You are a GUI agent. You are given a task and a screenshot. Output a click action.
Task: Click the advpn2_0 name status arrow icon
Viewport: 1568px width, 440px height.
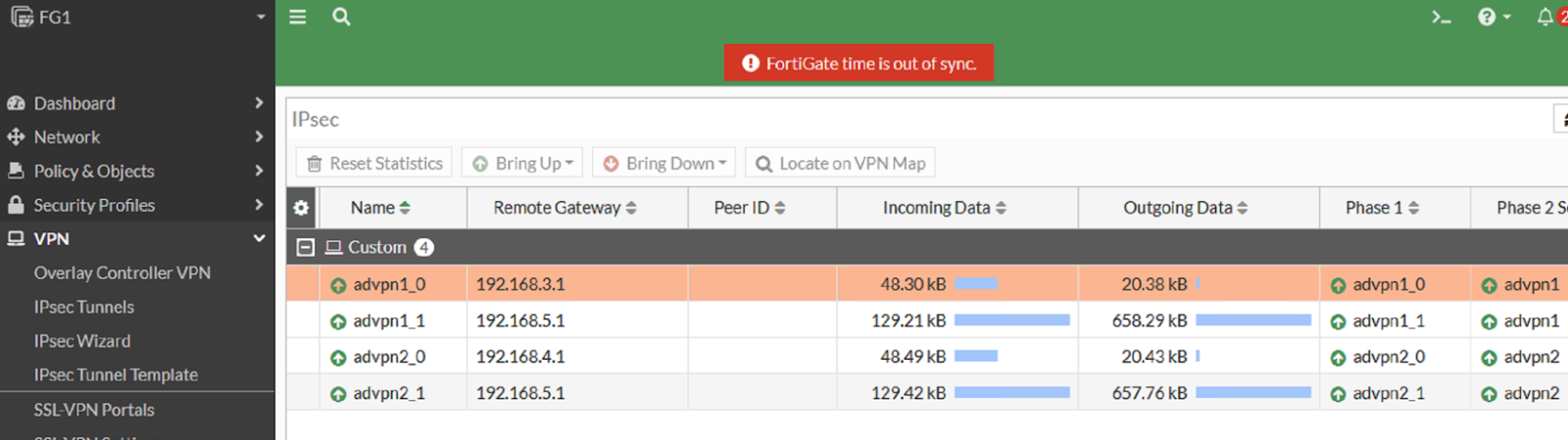coord(338,358)
